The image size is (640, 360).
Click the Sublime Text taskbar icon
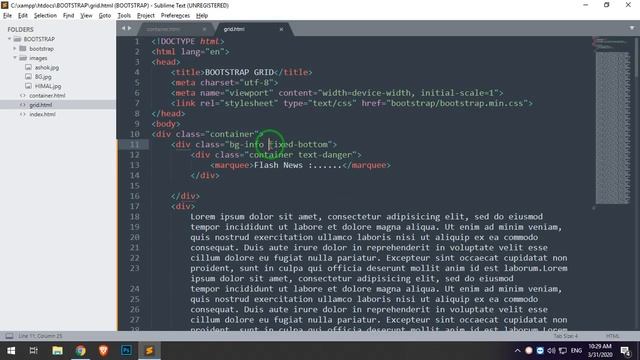point(149,351)
